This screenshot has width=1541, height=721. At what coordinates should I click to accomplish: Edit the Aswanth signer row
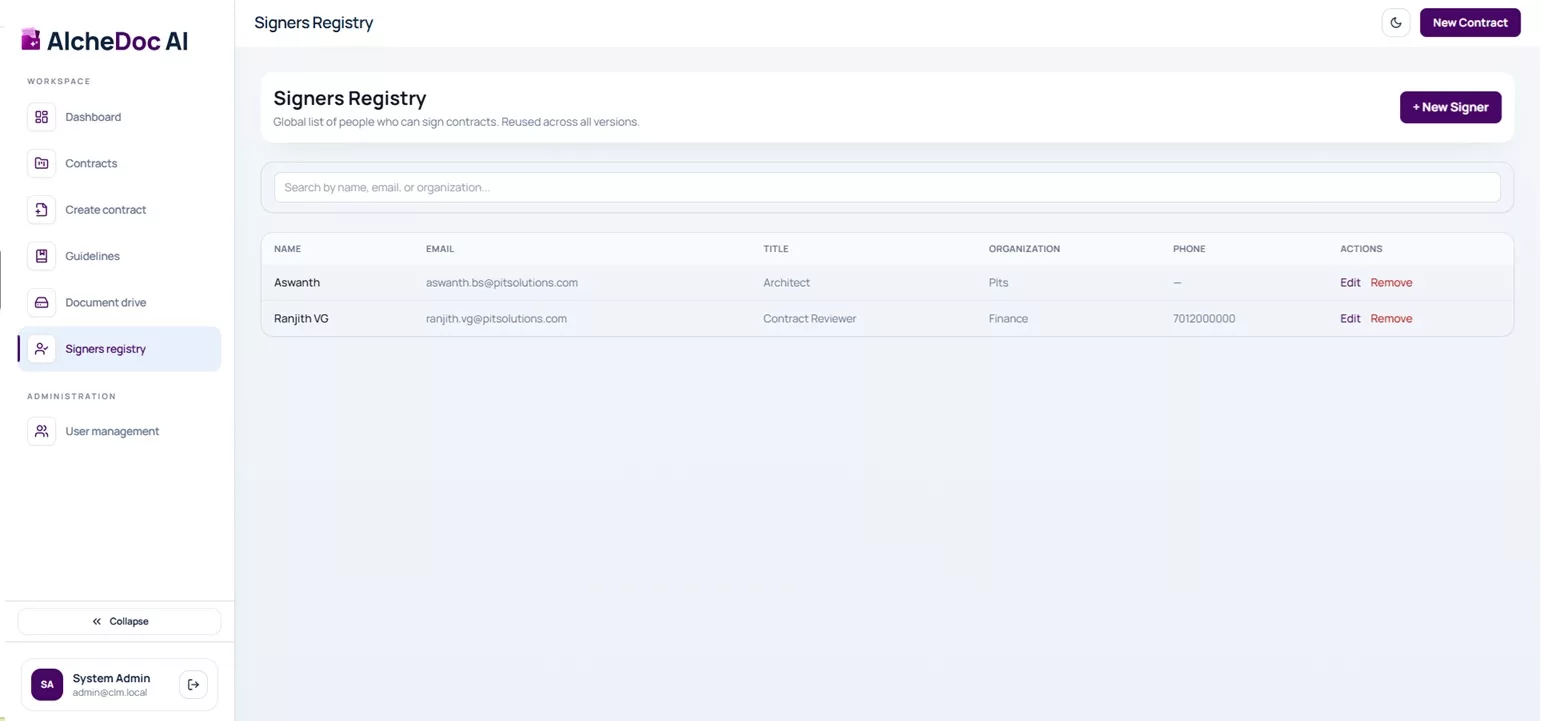click(1350, 283)
